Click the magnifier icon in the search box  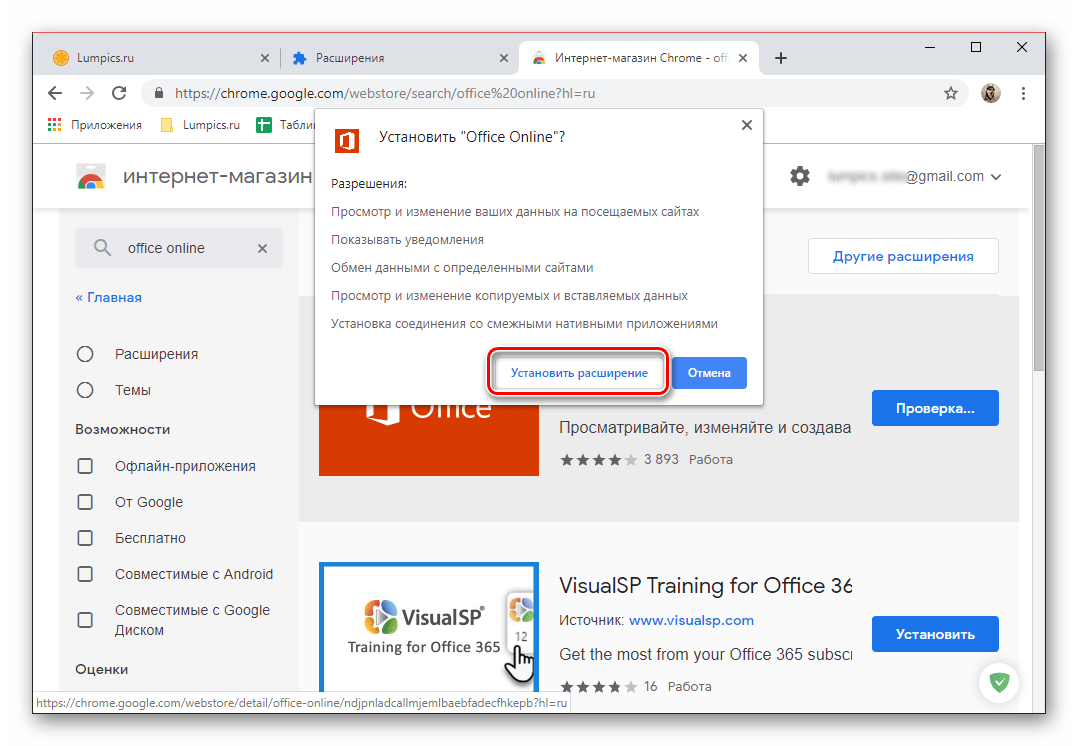click(102, 248)
